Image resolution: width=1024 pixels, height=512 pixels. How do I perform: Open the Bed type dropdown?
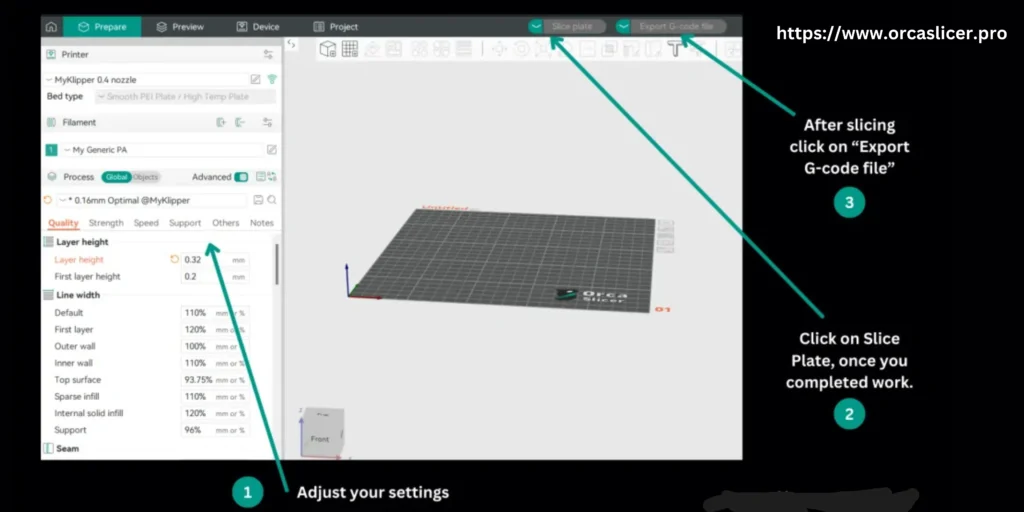pyautogui.click(x=185, y=97)
